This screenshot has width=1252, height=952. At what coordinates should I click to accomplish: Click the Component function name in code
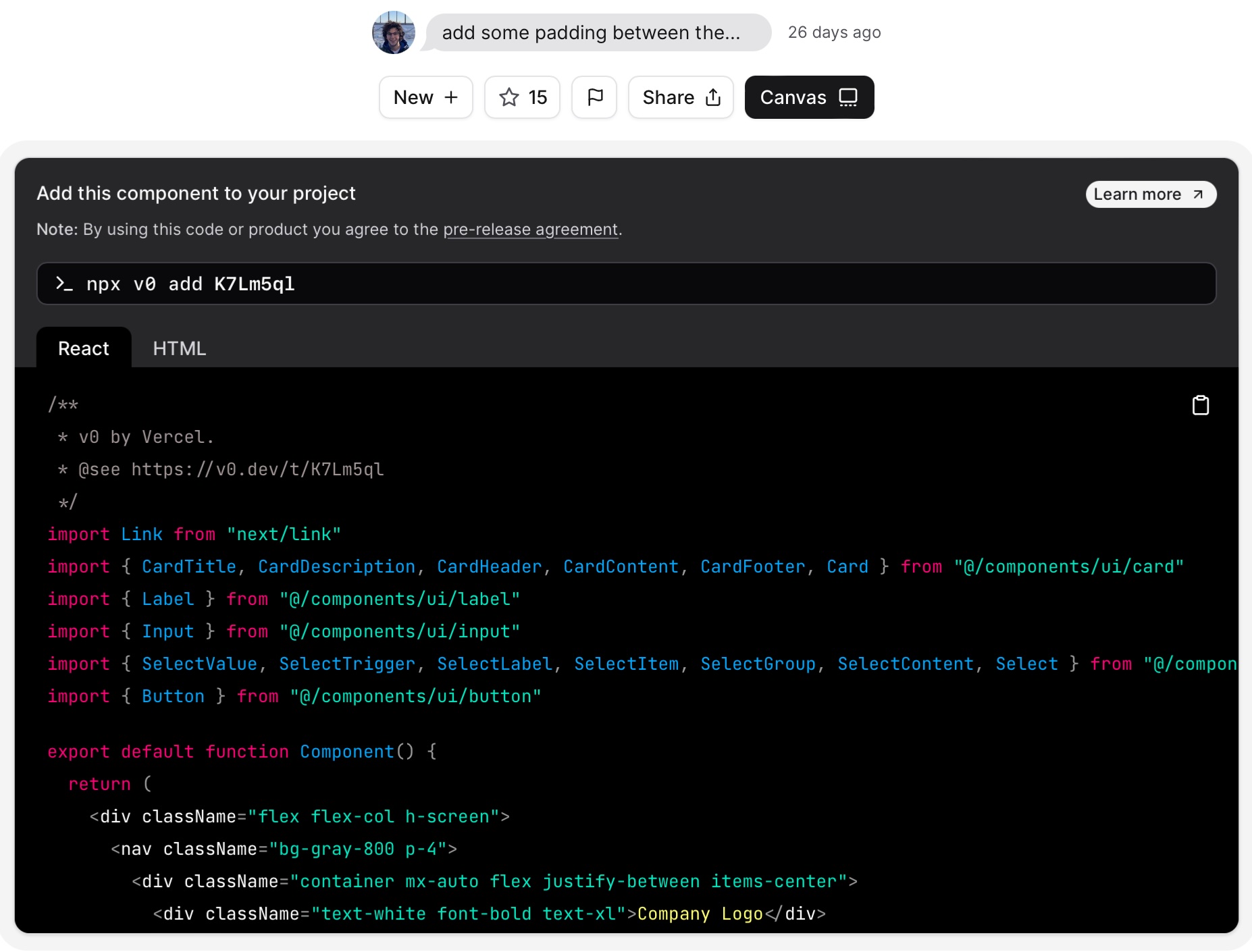[x=347, y=751]
